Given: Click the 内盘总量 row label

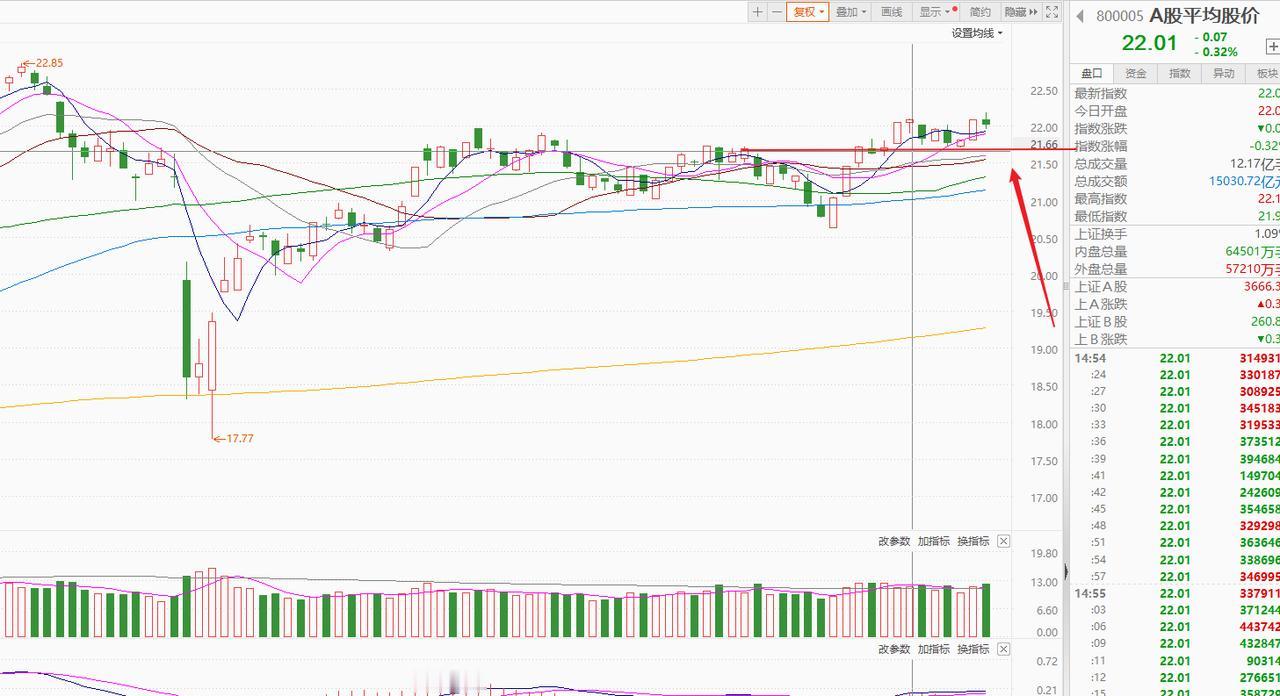Looking at the screenshot, I should [1101, 252].
